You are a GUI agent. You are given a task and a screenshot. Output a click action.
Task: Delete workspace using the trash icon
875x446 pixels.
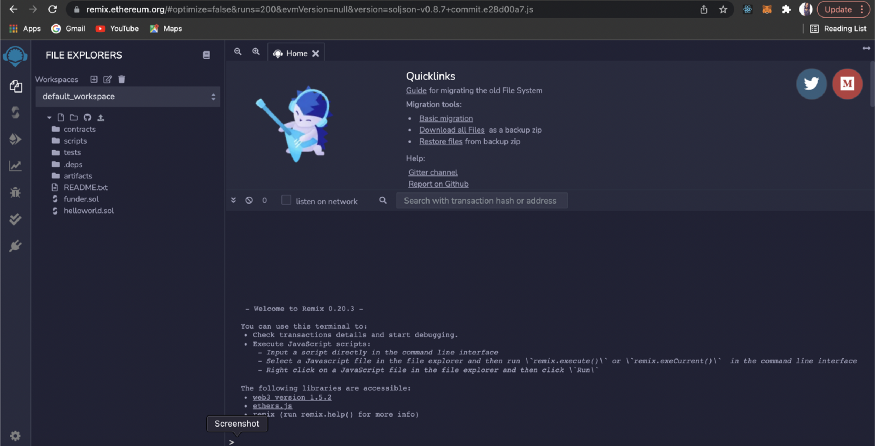pos(122,79)
